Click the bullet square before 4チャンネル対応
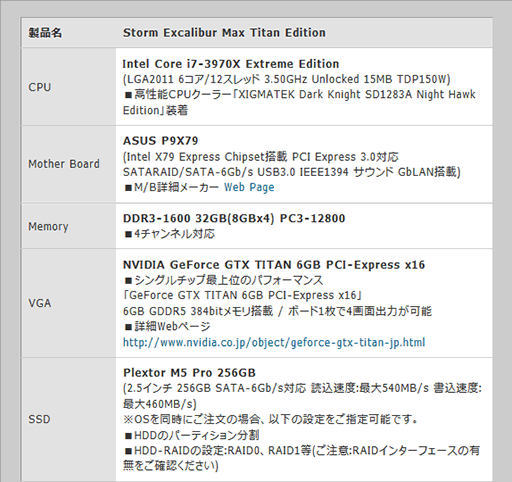This screenshot has height=482, width=512. [128, 234]
